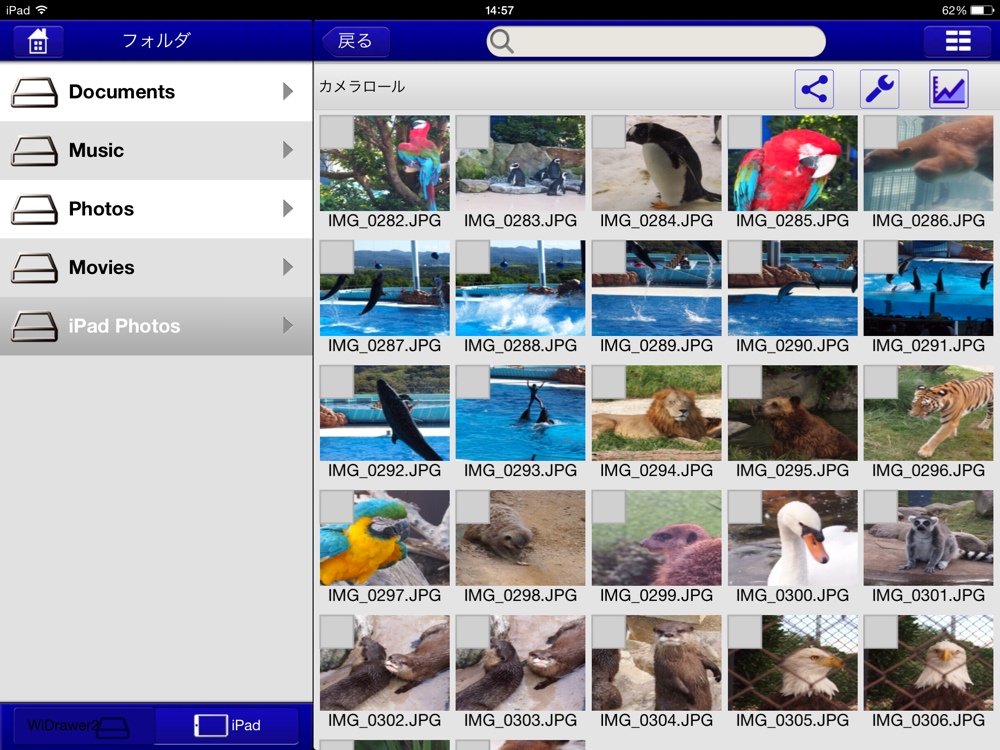The height and width of the screenshot is (750, 1000).
Task: Switch to the iPad tab
Action: click(x=227, y=725)
